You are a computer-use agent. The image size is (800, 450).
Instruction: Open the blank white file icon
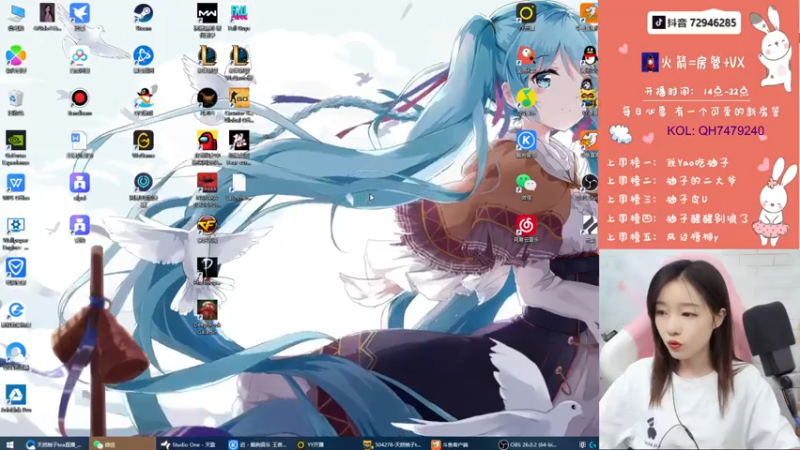point(239,183)
